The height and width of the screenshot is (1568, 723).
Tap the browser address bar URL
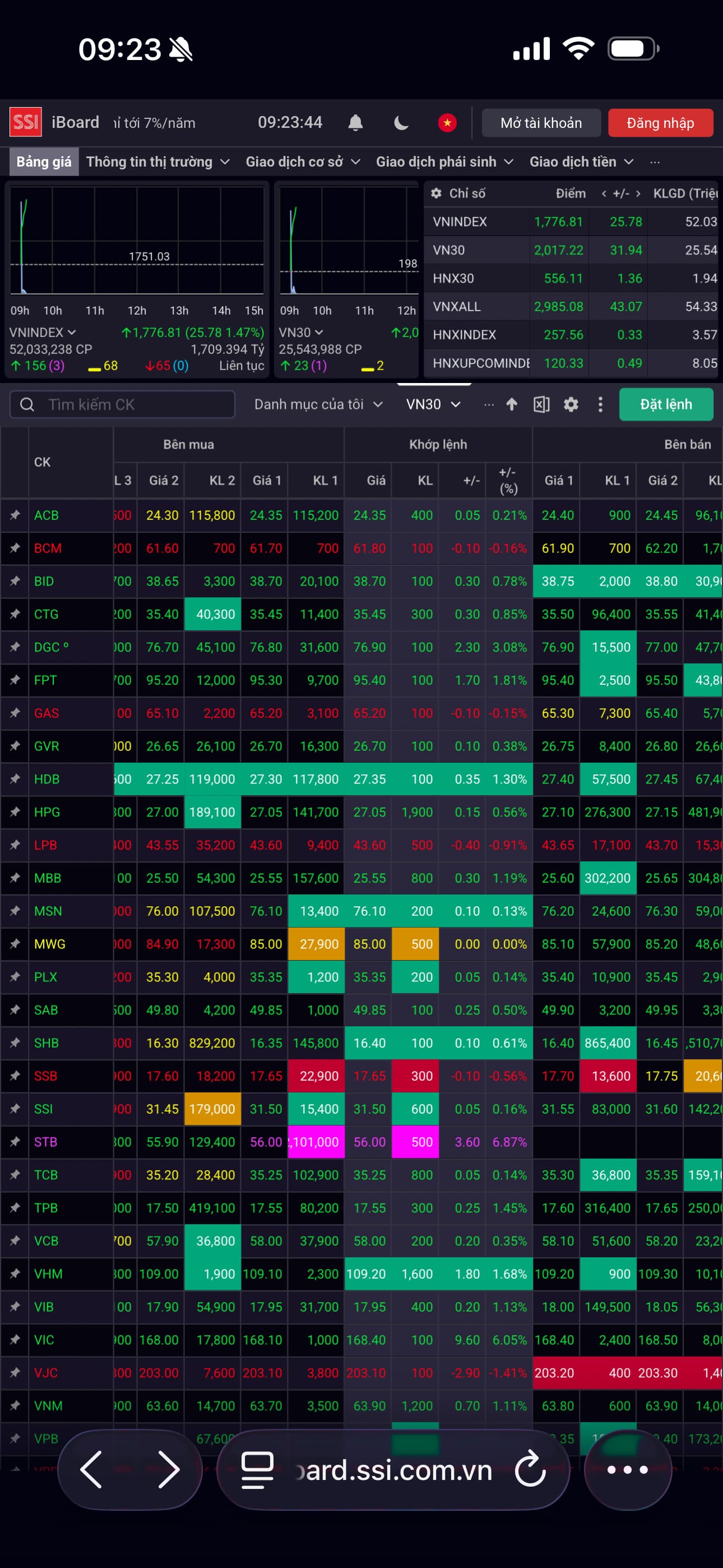393,1470
